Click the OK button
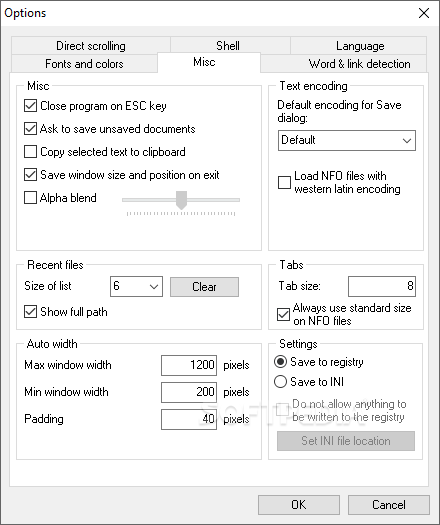 click(x=299, y=505)
